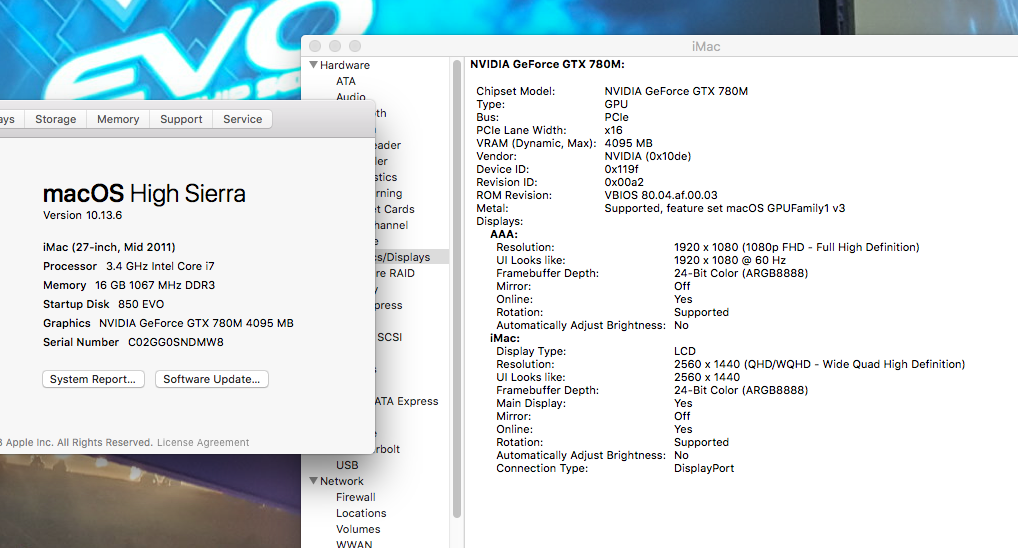The height and width of the screenshot is (548, 1018).
Task: Click the Vendor value 'NVIDIA (0x10de)'
Action: tap(648, 156)
